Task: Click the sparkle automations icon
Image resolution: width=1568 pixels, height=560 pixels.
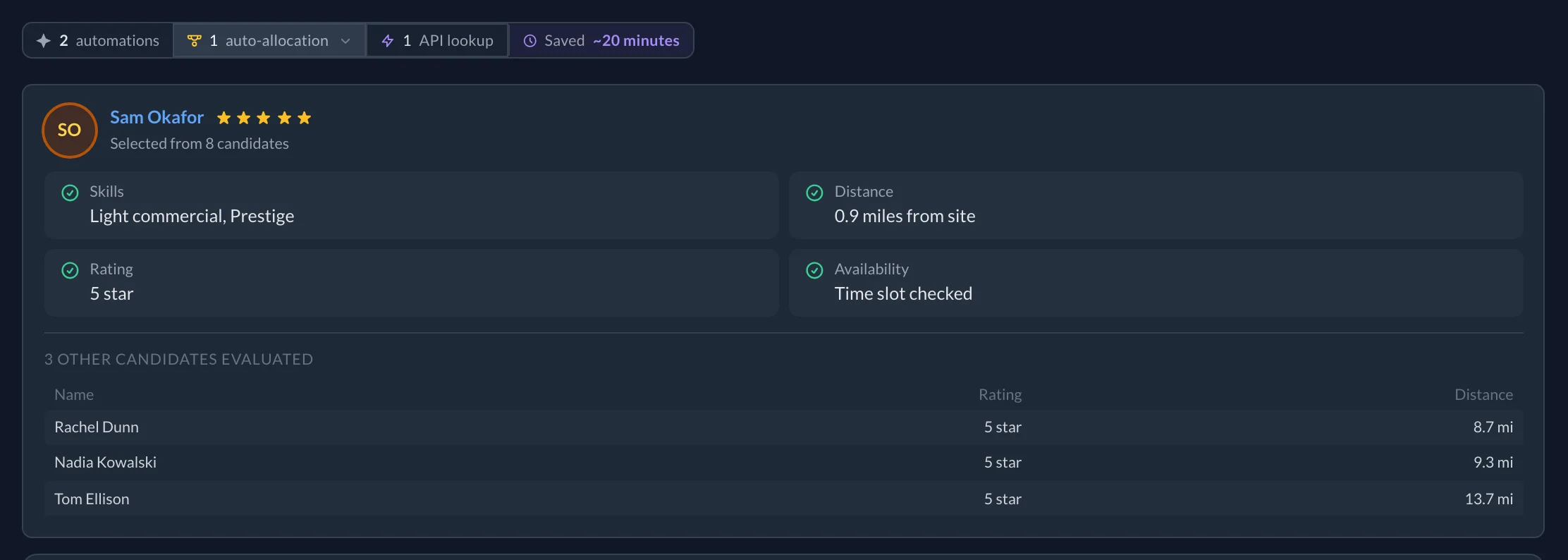Action: point(44,41)
